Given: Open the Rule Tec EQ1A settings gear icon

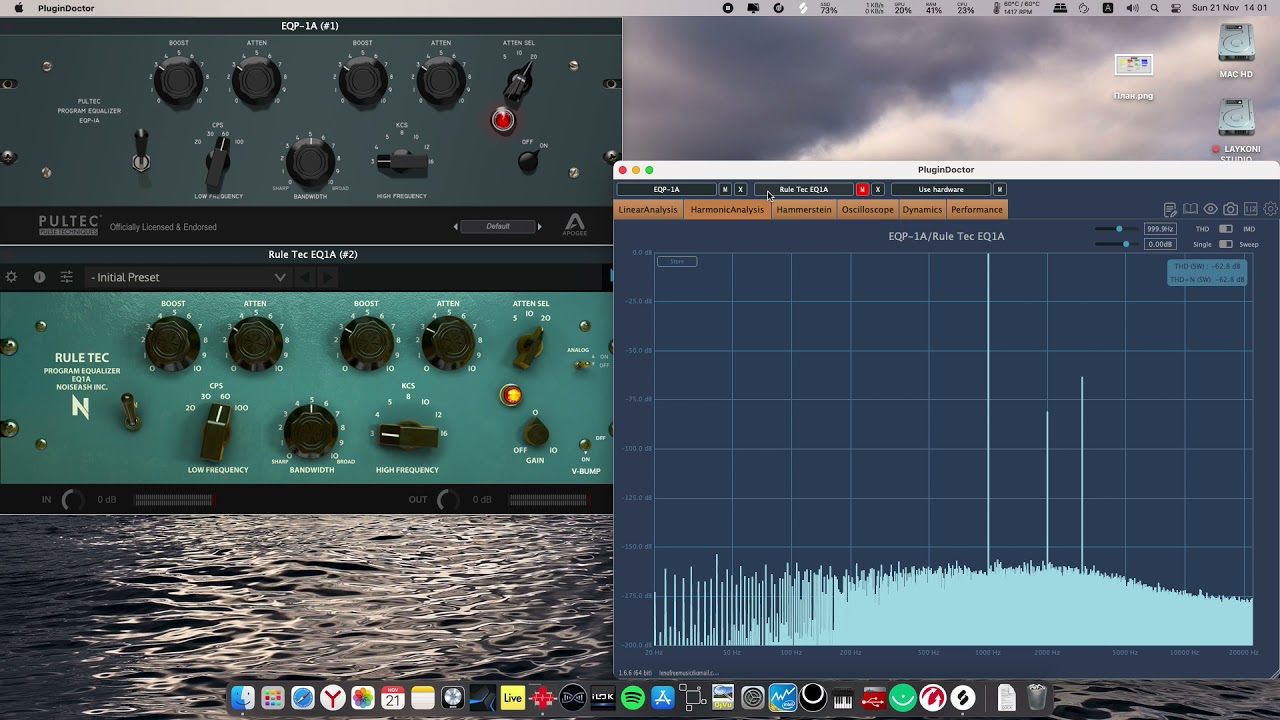Looking at the screenshot, I should pos(12,277).
